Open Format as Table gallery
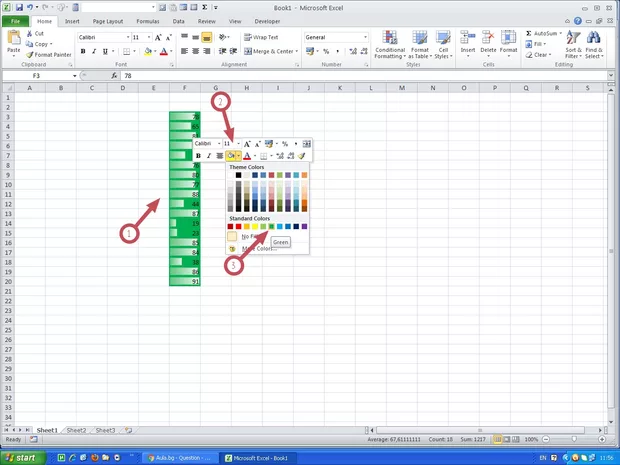Screen dimensions: 620x465 (x=420, y=44)
